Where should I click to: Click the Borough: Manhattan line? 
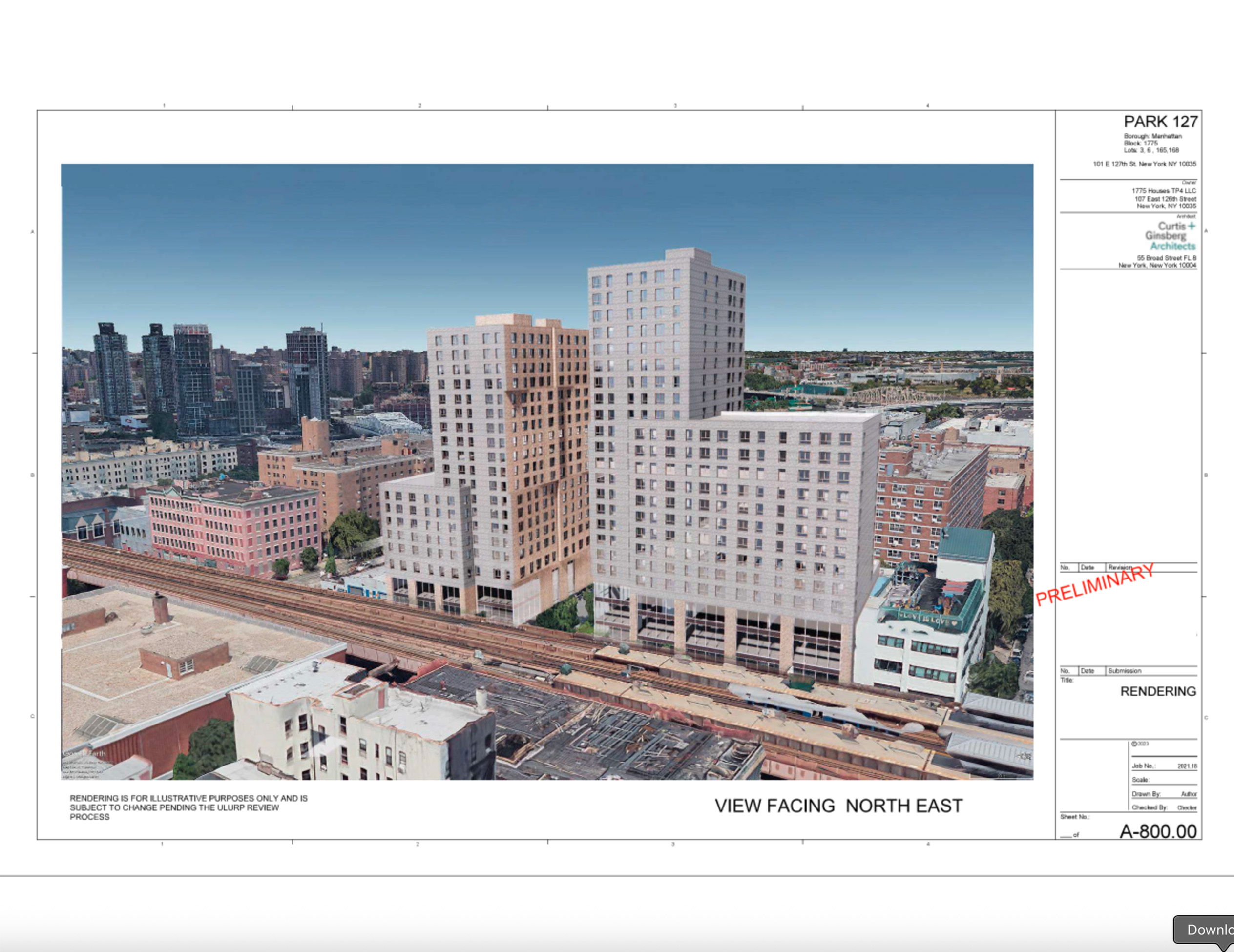pos(1152,136)
